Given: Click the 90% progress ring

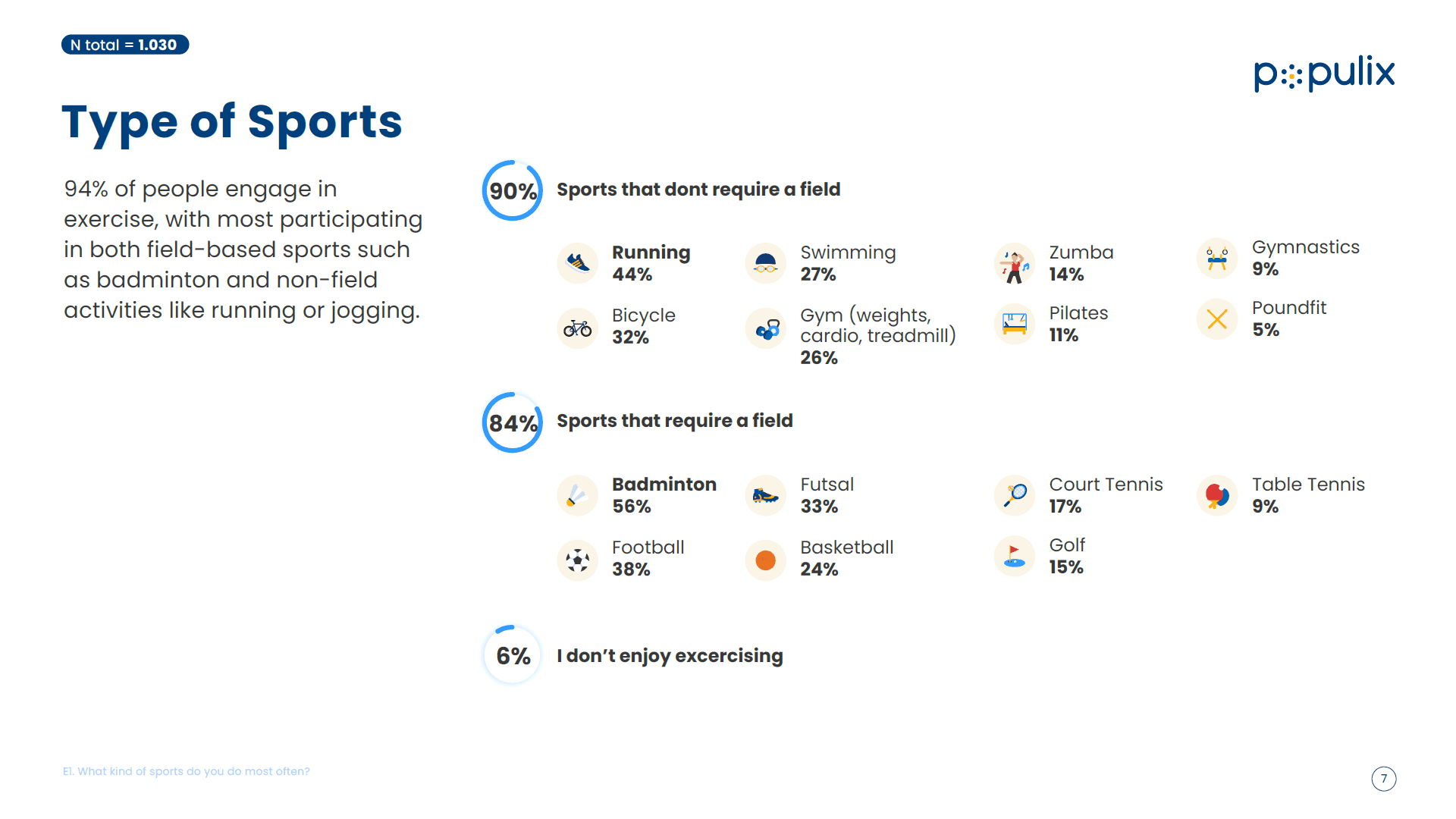Looking at the screenshot, I should (x=513, y=190).
